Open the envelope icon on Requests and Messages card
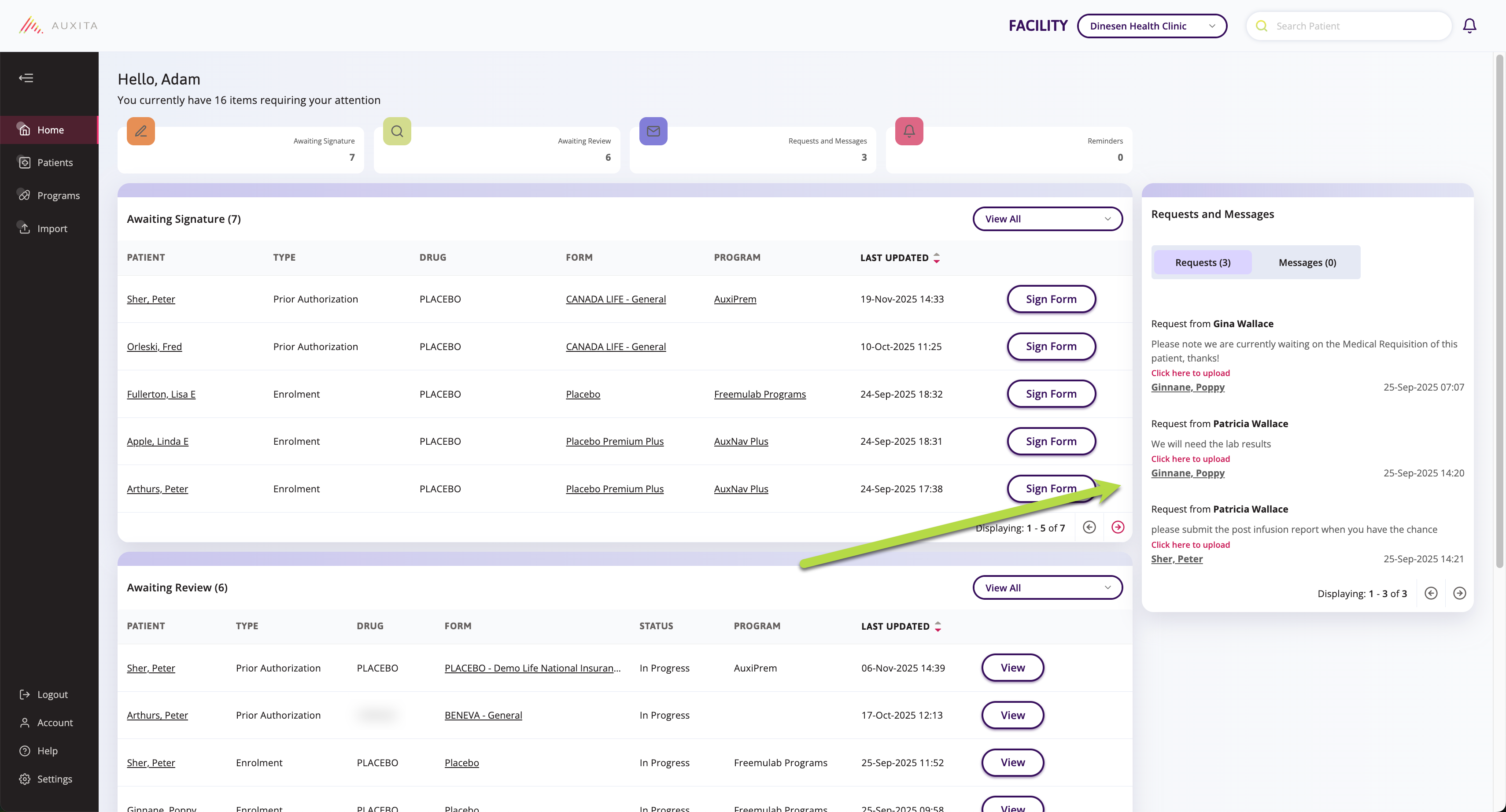Image resolution: width=1506 pixels, height=812 pixels. click(653, 131)
